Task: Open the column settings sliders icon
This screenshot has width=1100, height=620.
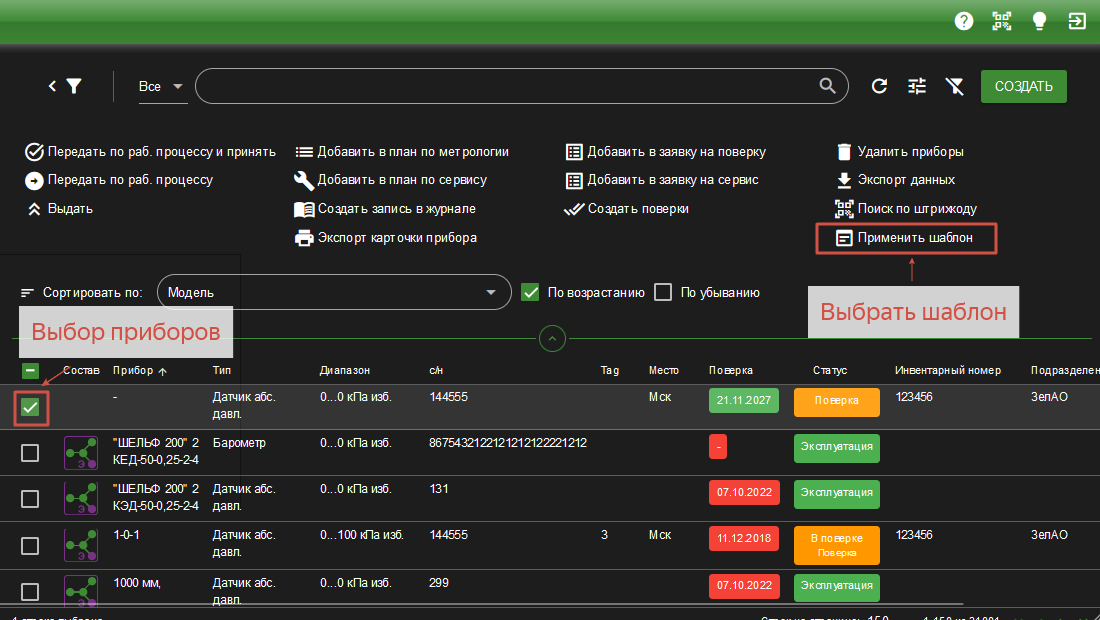Action: point(917,86)
